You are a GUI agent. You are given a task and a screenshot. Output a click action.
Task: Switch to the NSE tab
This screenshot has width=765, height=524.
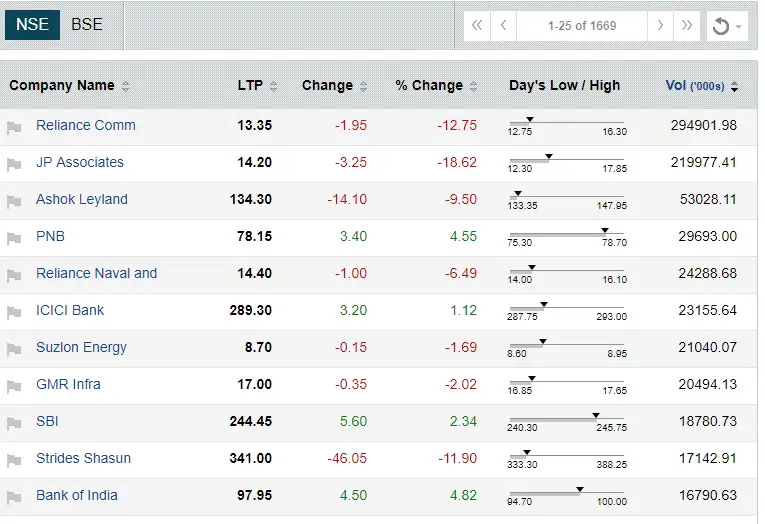click(x=32, y=24)
